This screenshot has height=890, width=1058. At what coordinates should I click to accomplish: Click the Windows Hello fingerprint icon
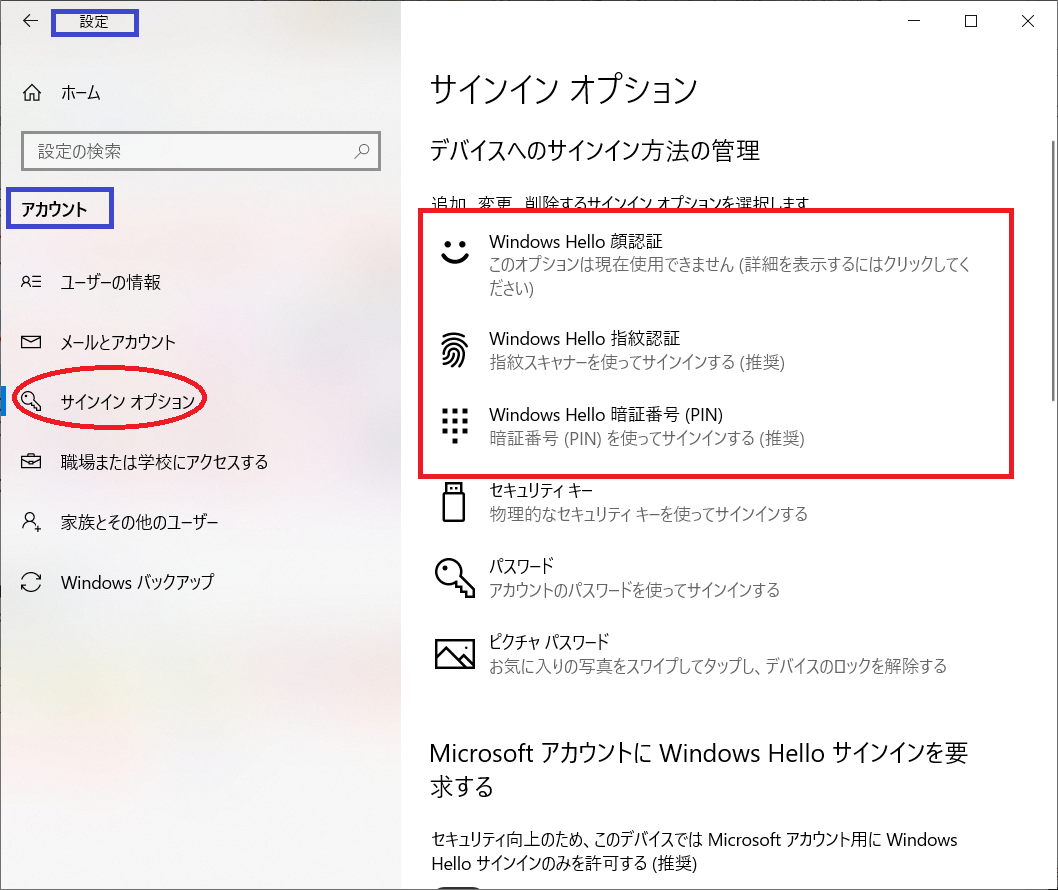coord(455,350)
